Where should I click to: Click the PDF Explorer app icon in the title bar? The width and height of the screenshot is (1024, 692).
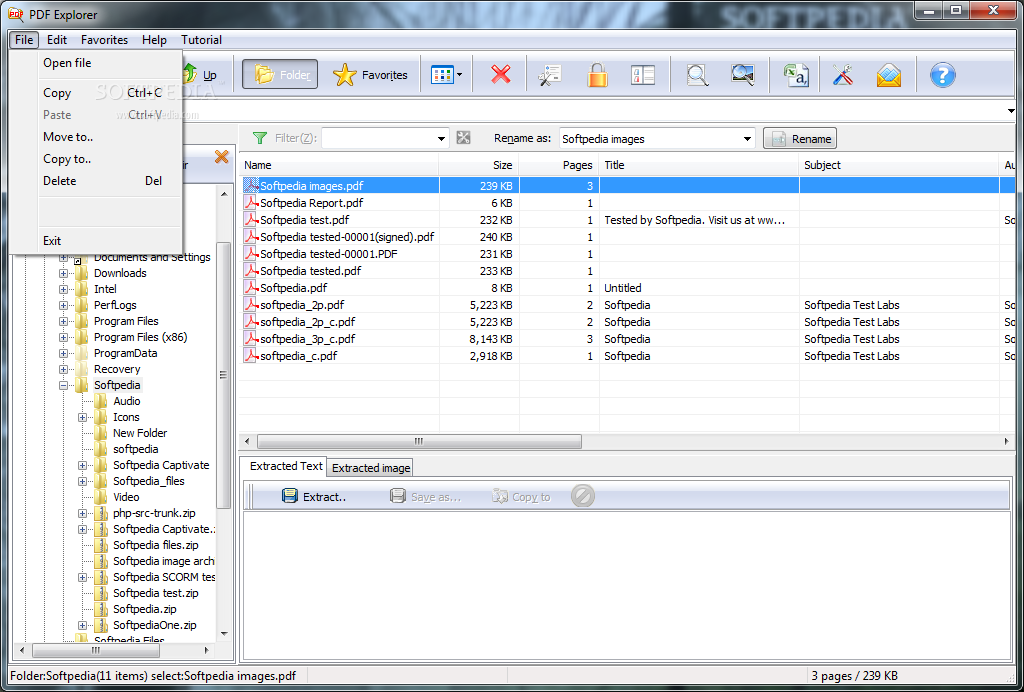click(x=16, y=14)
